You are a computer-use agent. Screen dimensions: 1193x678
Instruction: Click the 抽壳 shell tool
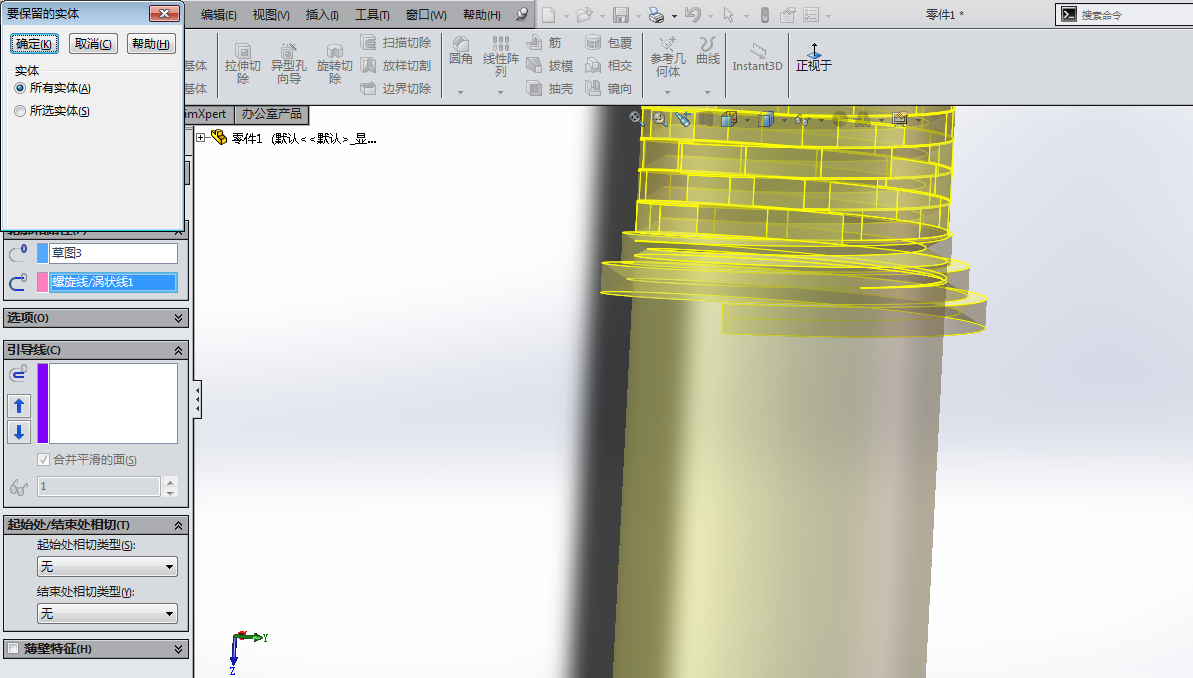[x=550, y=88]
